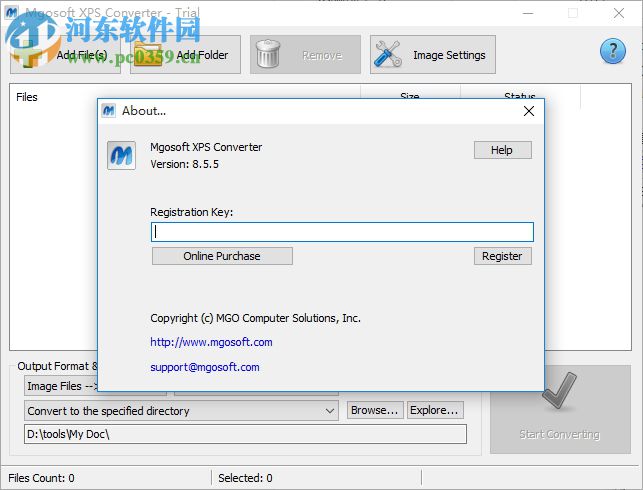Click the Add File(s) toolbar button
The height and width of the screenshot is (490, 643).
[65, 55]
